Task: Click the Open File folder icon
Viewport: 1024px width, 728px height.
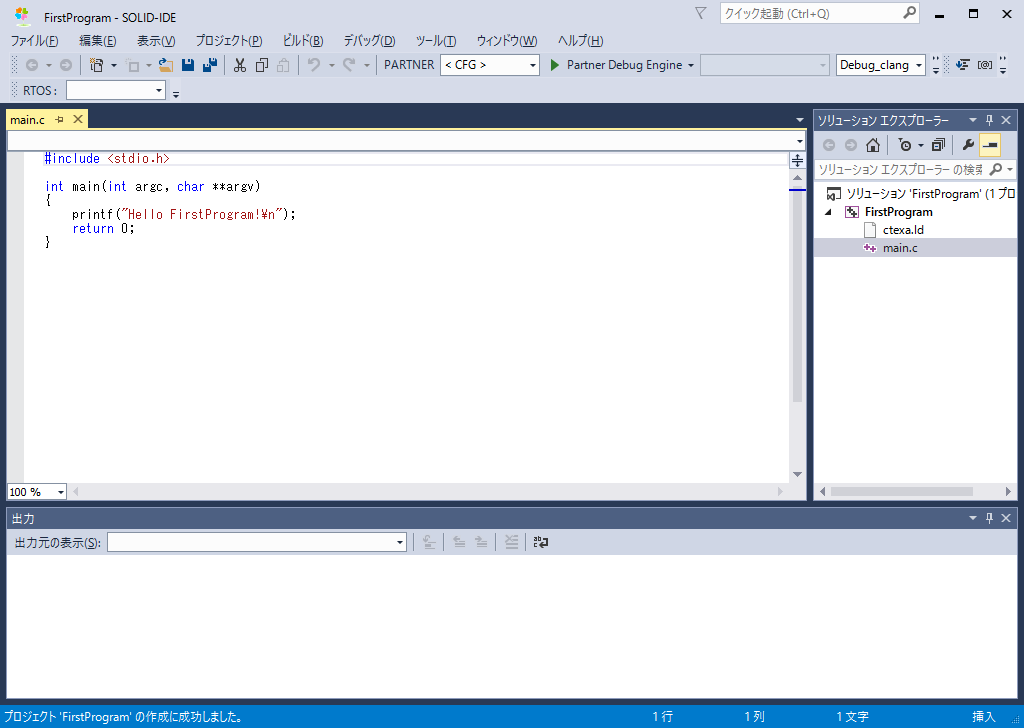Action: click(166, 65)
